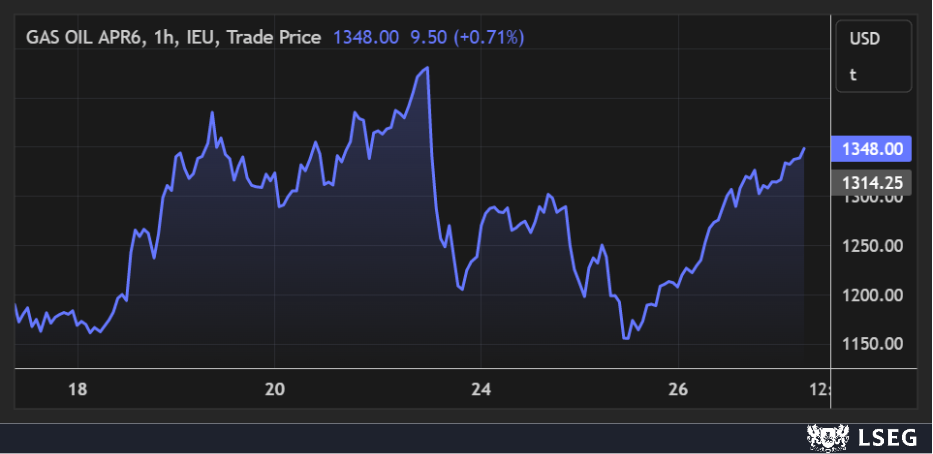Click the 1250.00 price axis label
This screenshot has width=933, height=454.
pyautogui.click(x=872, y=247)
